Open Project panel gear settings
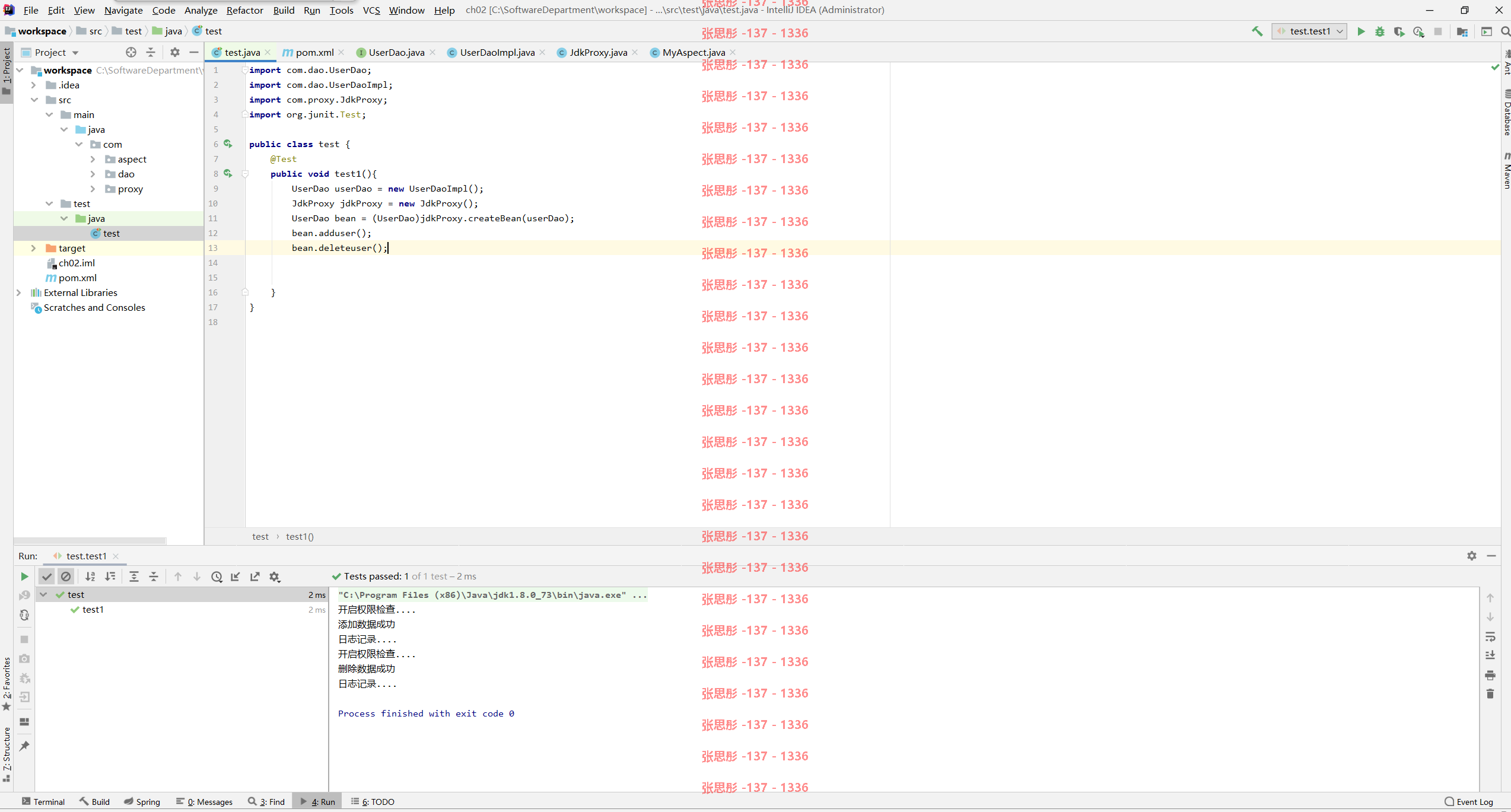The image size is (1511, 812). pyautogui.click(x=174, y=52)
